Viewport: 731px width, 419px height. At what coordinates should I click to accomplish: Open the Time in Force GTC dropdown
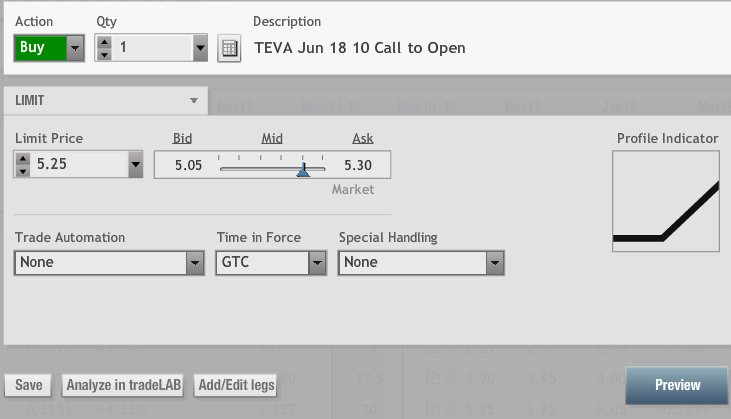pyautogui.click(x=271, y=262)
